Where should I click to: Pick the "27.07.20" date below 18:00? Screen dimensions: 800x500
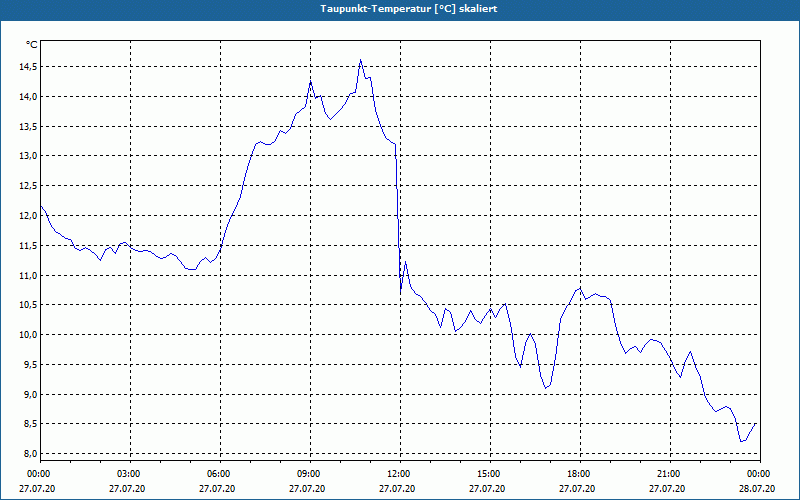coord(577,489)
